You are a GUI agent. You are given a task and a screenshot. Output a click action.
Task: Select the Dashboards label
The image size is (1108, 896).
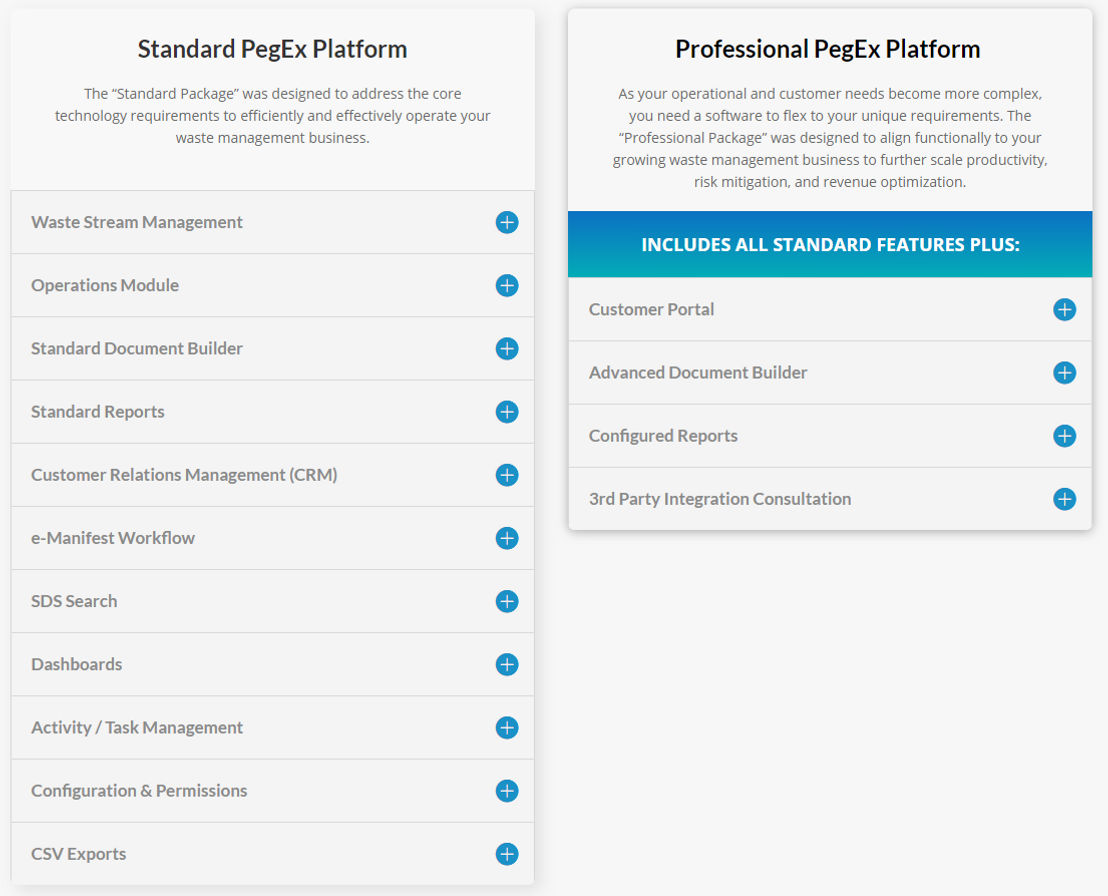point(76,664)
